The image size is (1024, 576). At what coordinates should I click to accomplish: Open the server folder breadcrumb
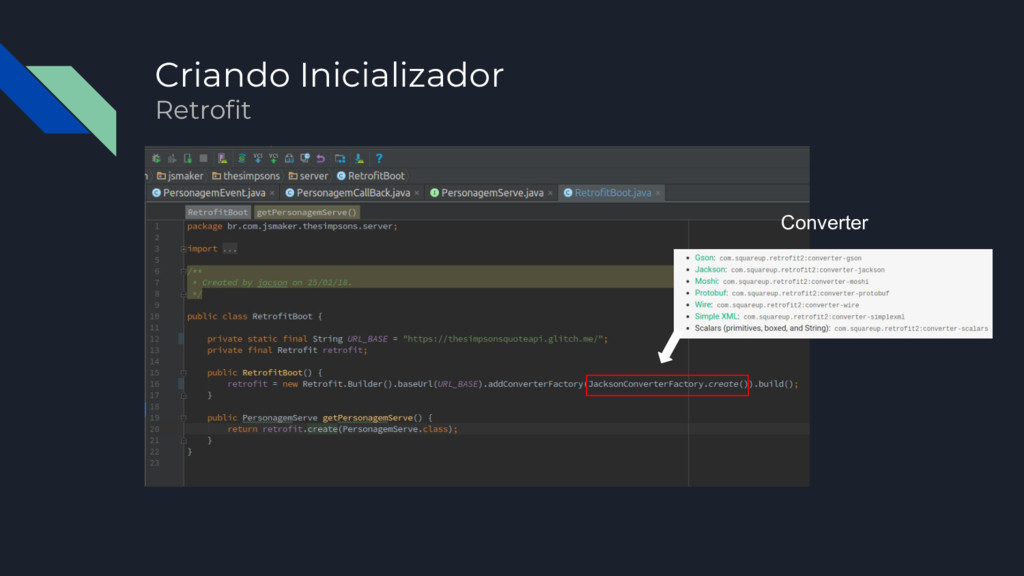[308, 176]
